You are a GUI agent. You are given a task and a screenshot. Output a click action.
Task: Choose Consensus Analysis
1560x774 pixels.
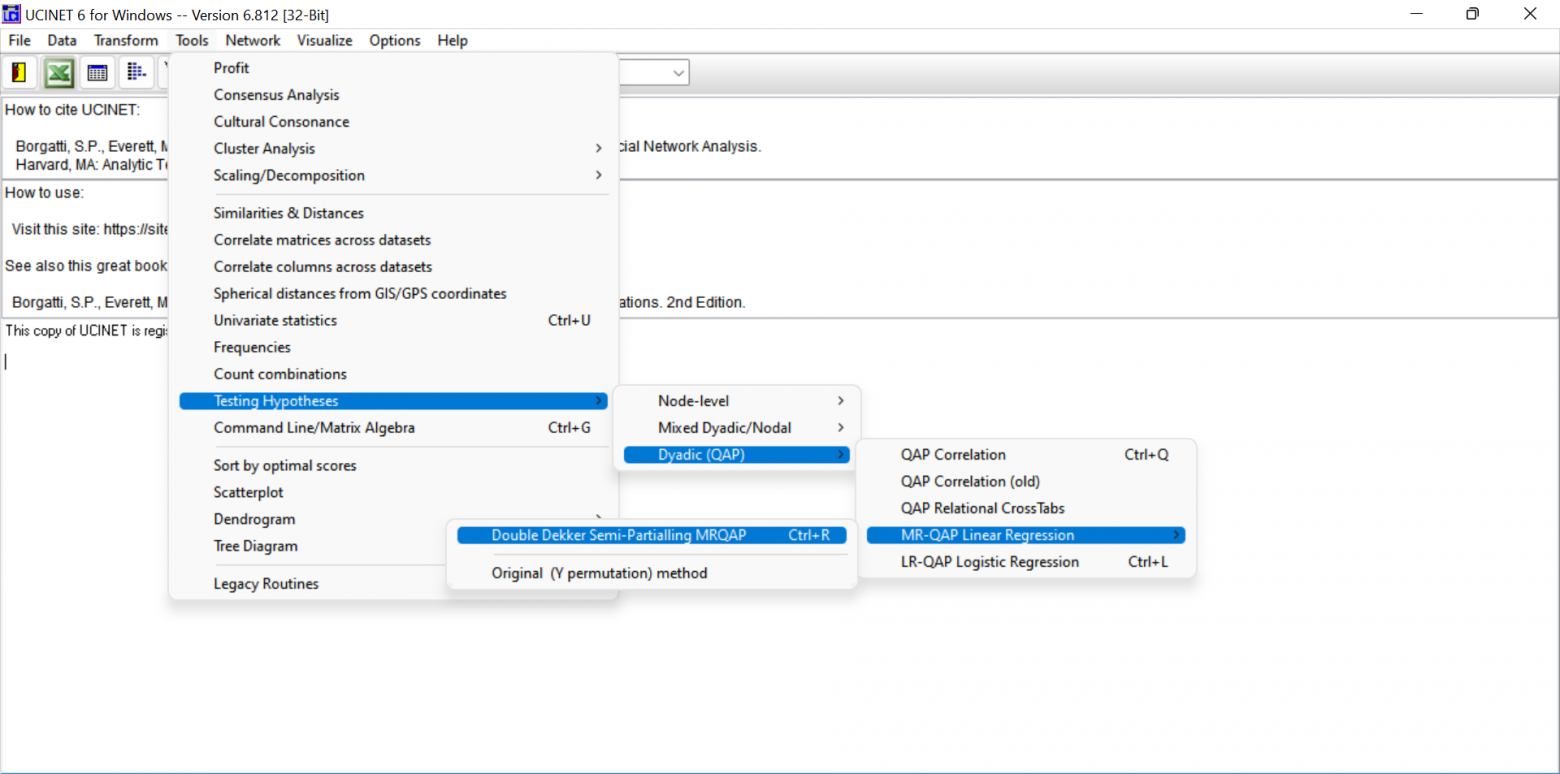pos(394,95)
